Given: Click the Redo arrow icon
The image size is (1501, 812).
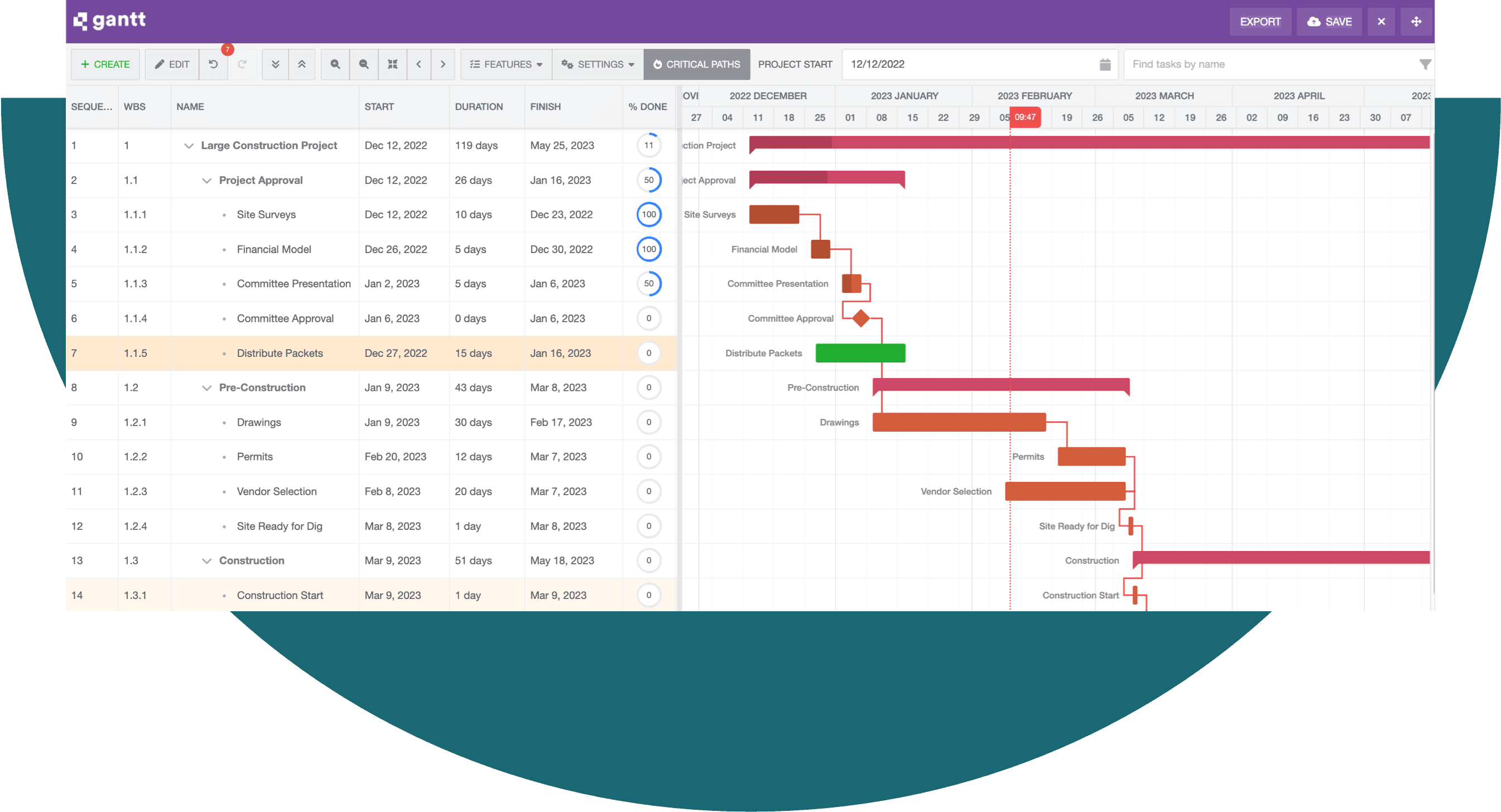Looking at the screenshot, I should coord(242,64).
